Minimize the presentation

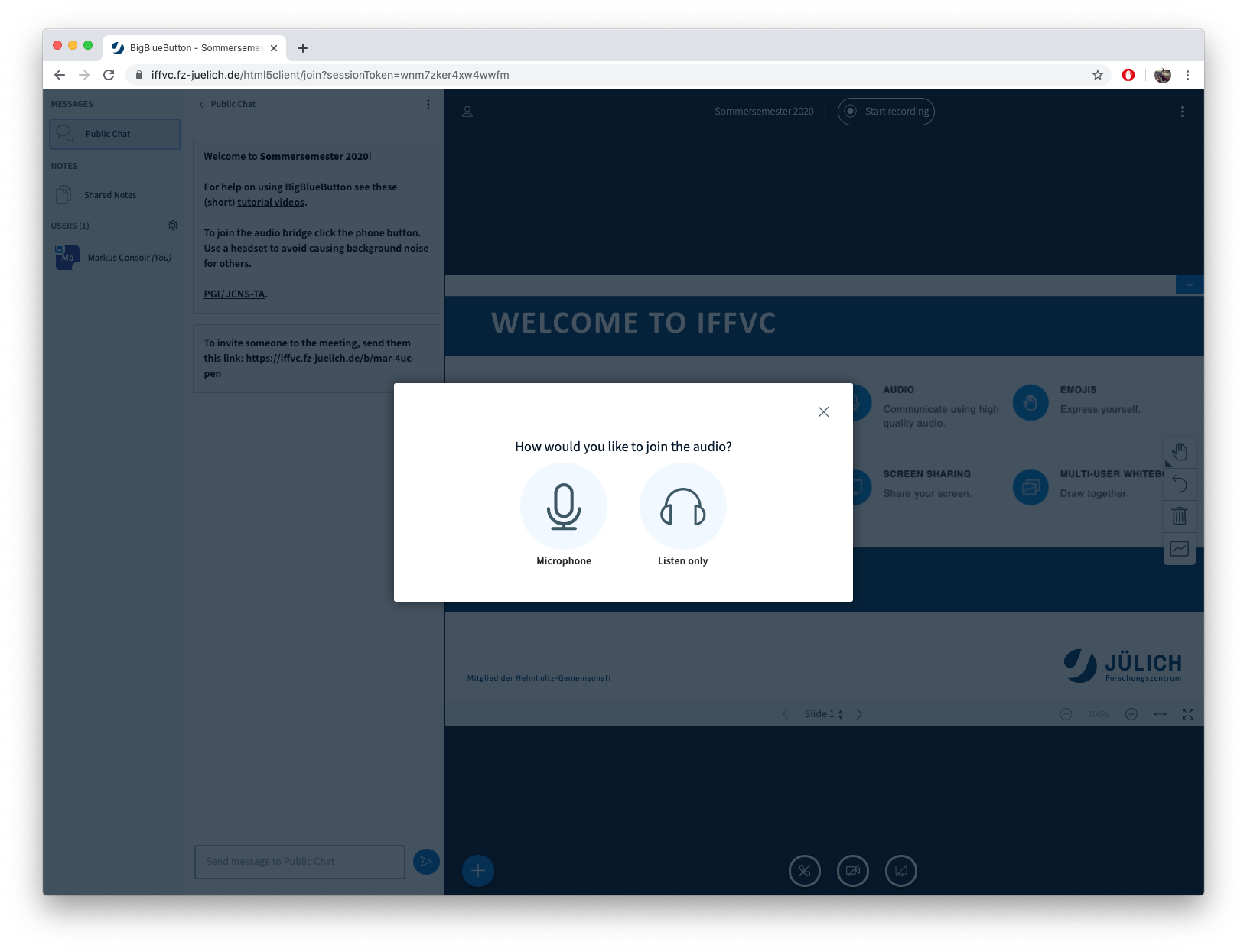point(1190,285)
